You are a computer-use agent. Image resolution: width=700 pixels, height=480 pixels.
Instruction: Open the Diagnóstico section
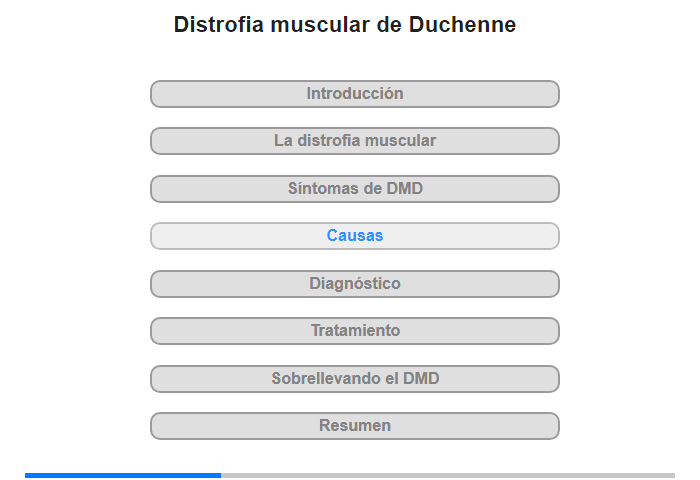tap(354, 284)
